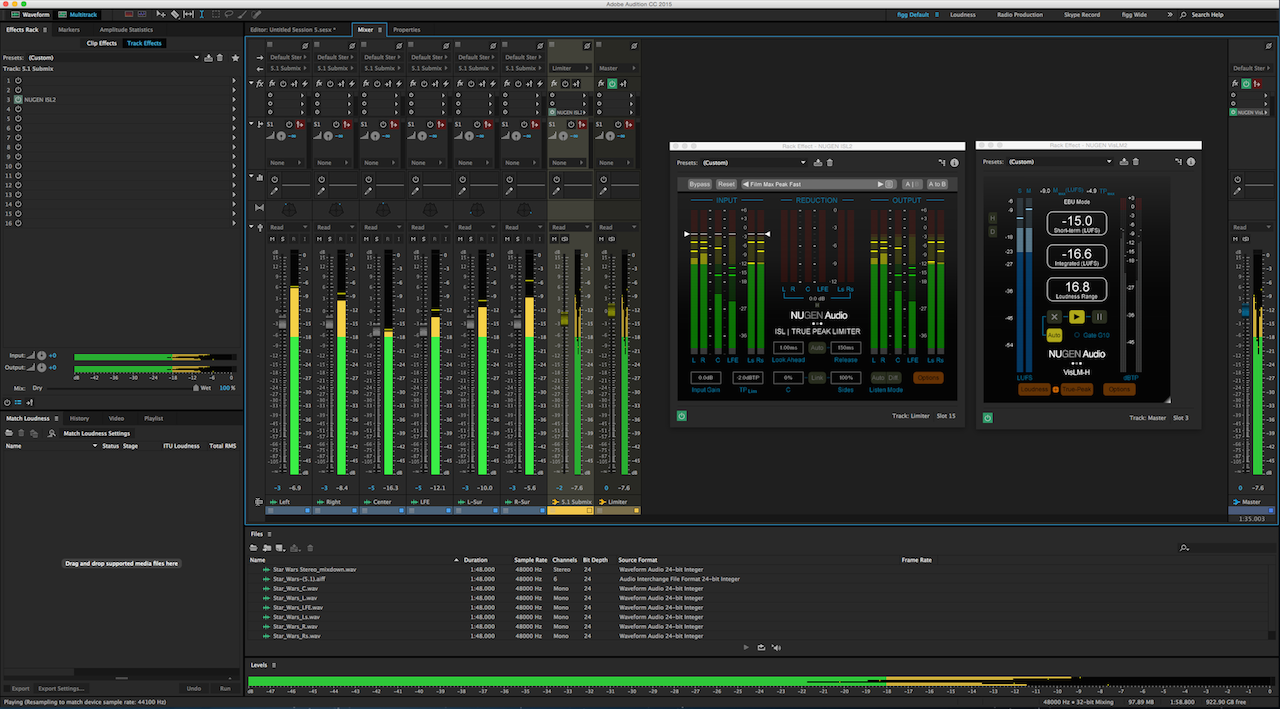Toggle the power button at bottom of NUGEN ISL2 window

681,416
